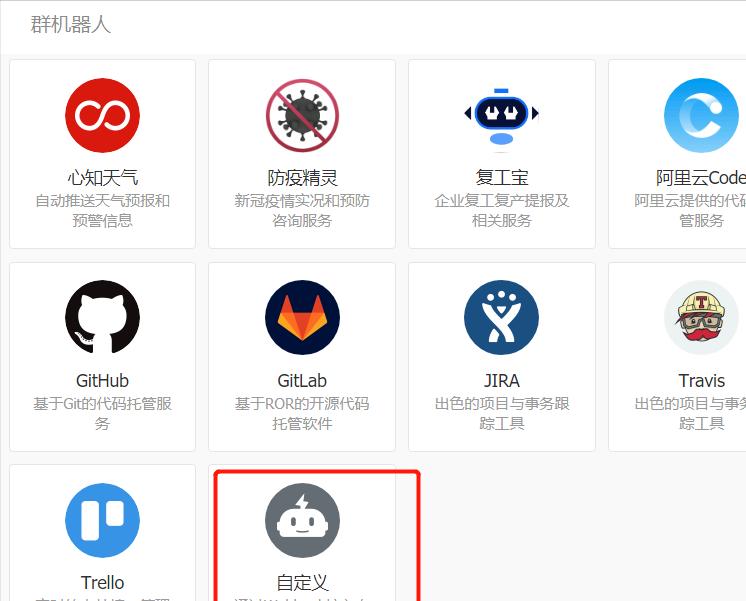Image resolution: width=746 pixels, height=601 pixels.
Task: Click the 阿里云Code title text
Action: point(701,178)
